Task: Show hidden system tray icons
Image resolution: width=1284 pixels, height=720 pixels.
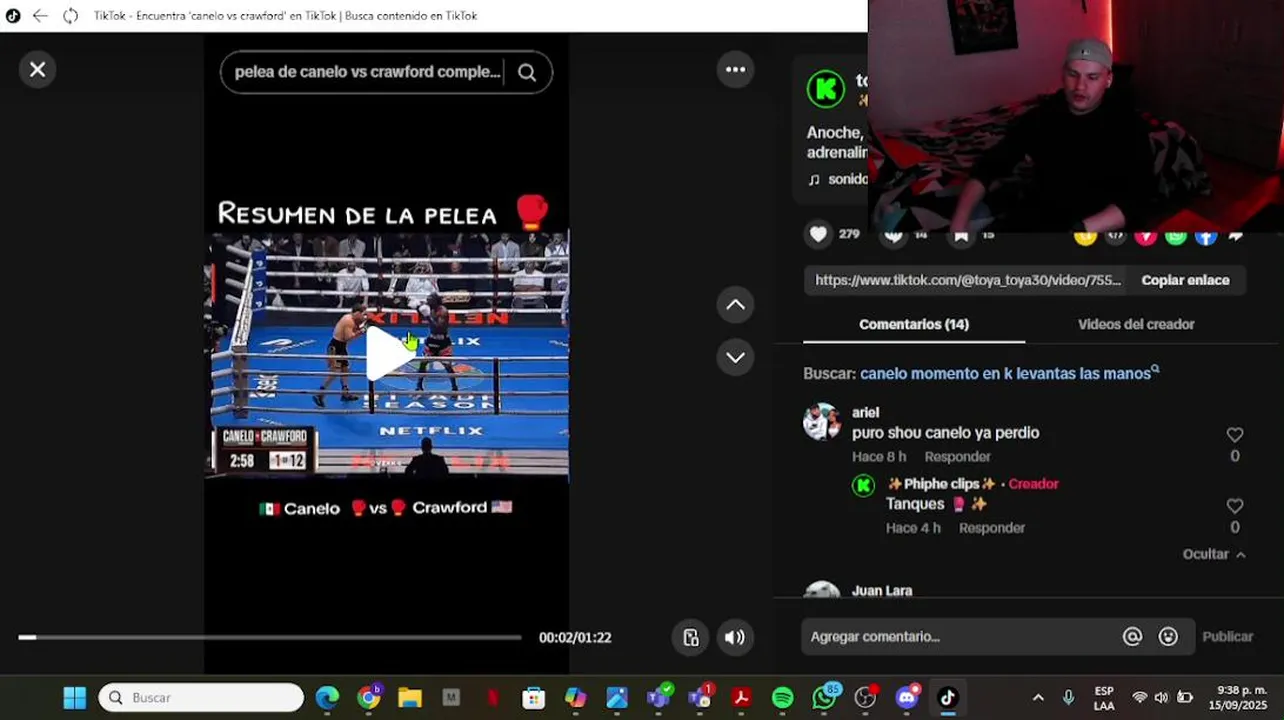Action: coord(1038,697)
